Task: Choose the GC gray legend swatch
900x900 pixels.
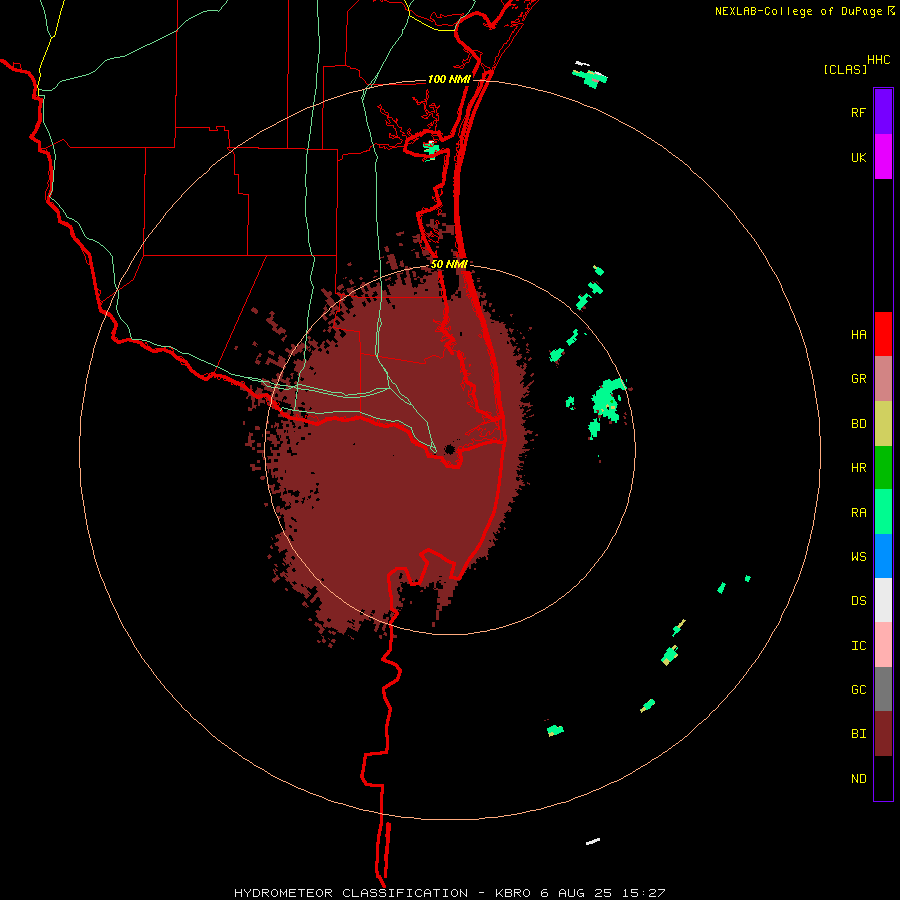Action: click(x=883, y=689)
